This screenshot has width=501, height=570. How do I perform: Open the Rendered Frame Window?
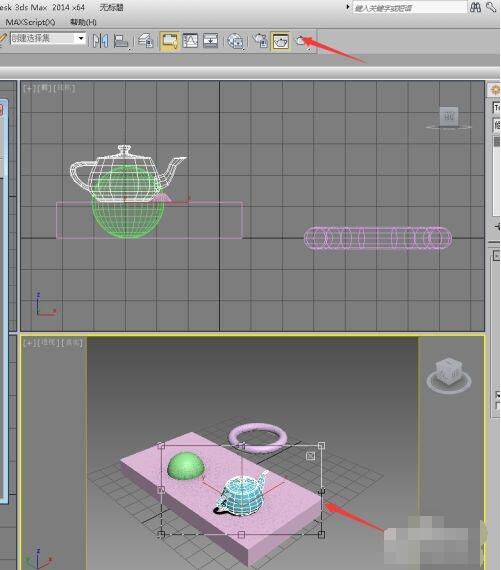click(280, 41)
